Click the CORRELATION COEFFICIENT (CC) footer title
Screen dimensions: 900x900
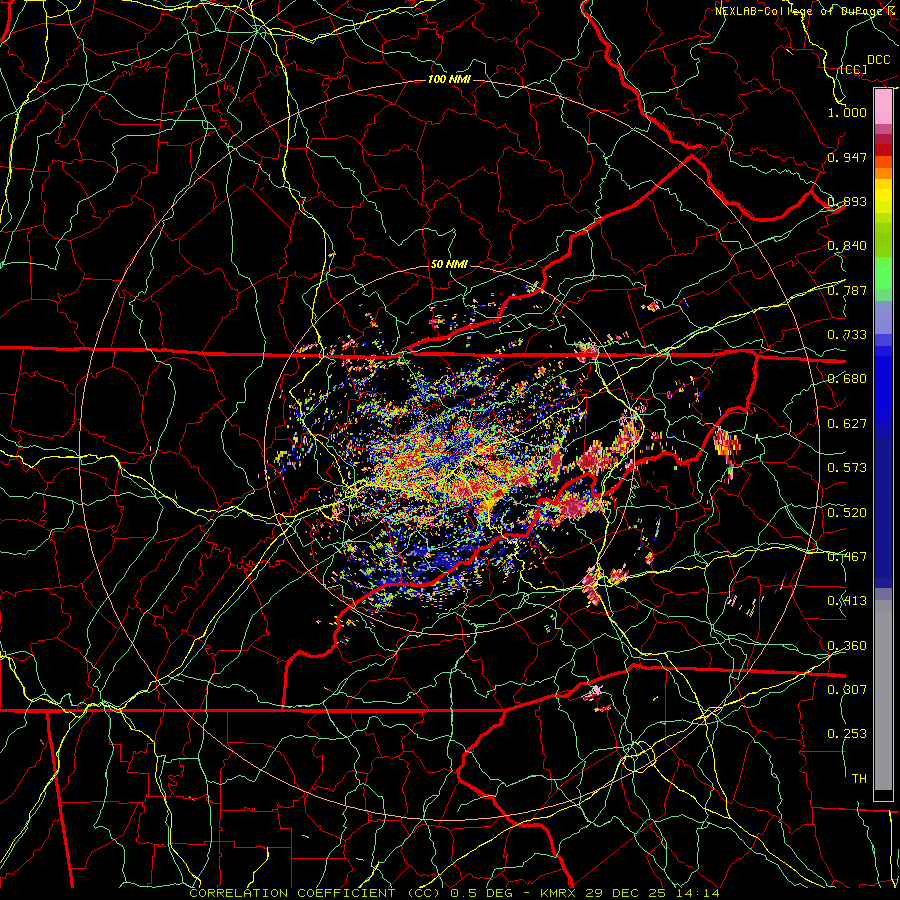313,893
